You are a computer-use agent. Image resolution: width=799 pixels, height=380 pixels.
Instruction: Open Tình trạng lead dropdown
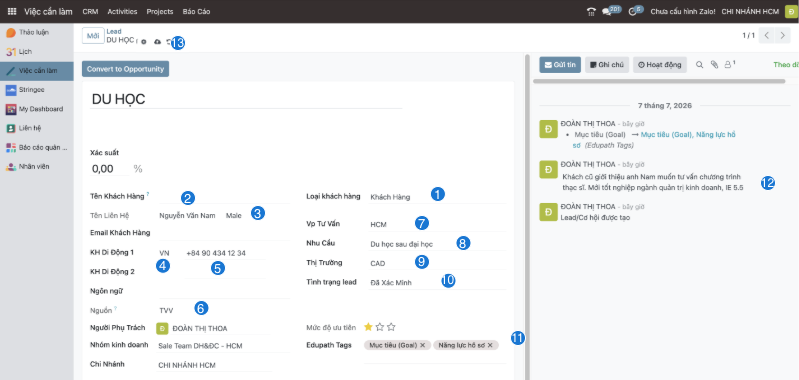(437, 283)
